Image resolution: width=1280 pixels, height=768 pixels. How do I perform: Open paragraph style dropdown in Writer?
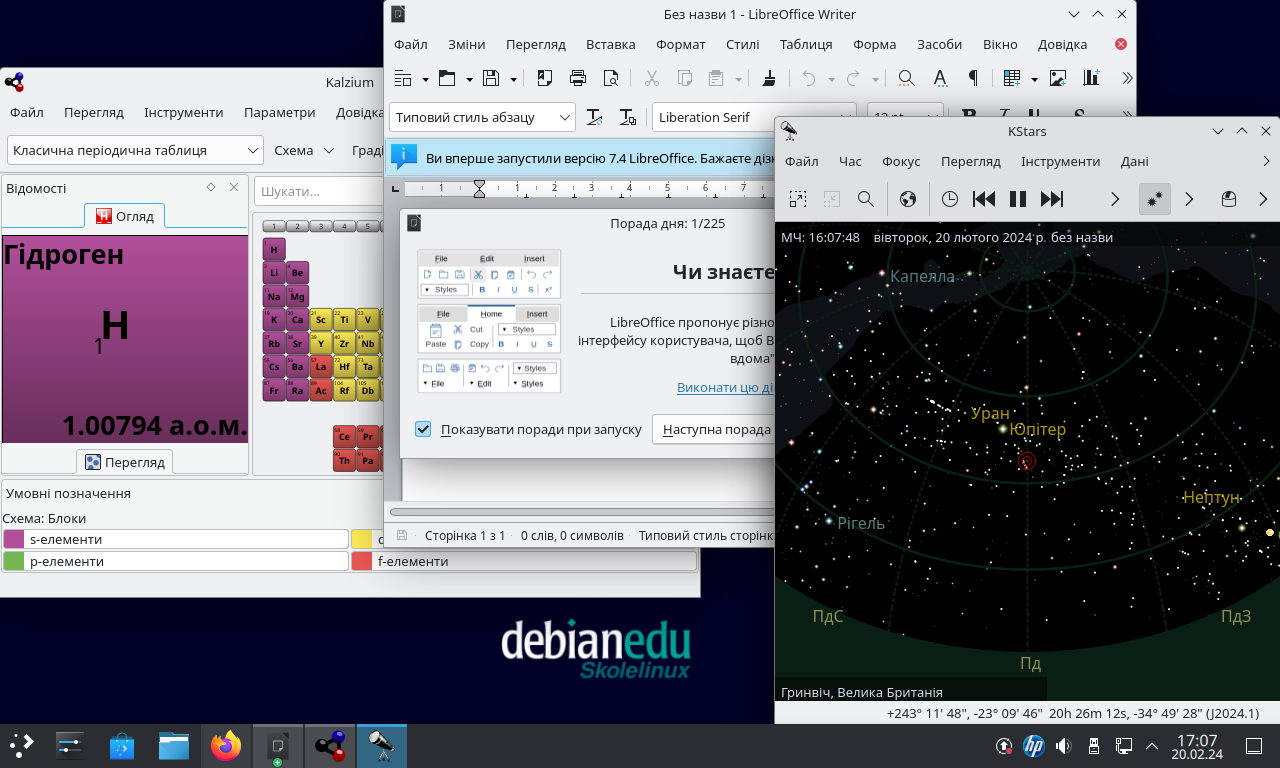click(x=565, y=117)
